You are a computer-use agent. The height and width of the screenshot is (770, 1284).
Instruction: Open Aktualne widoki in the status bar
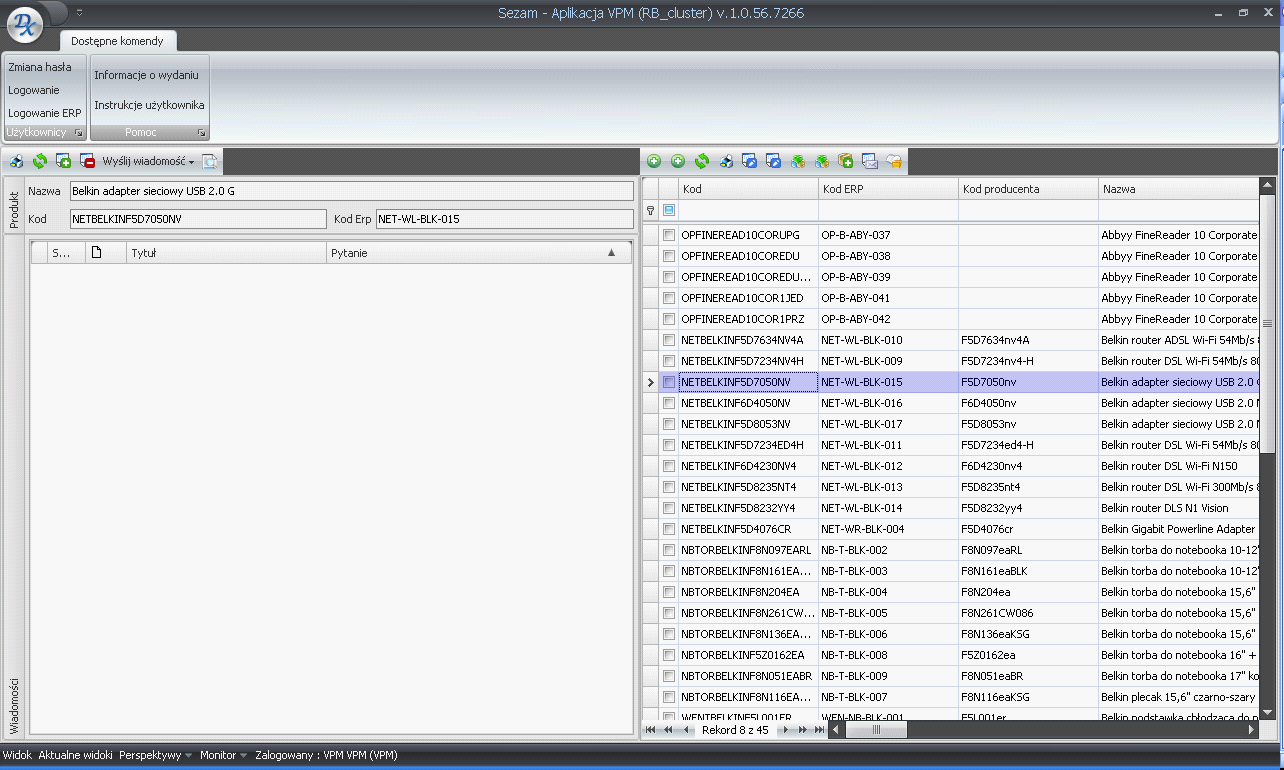click(x=75, y=755)
